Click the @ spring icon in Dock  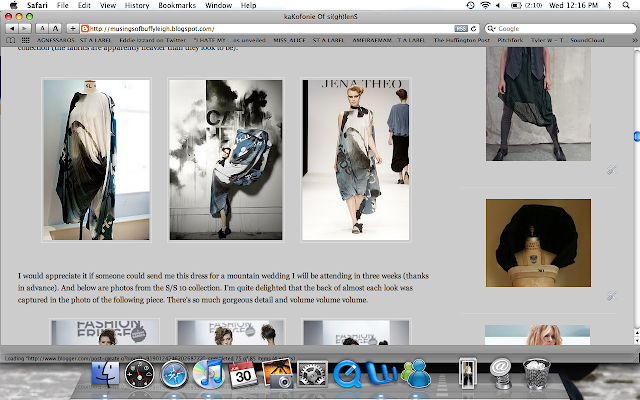(x=501, y=373)
